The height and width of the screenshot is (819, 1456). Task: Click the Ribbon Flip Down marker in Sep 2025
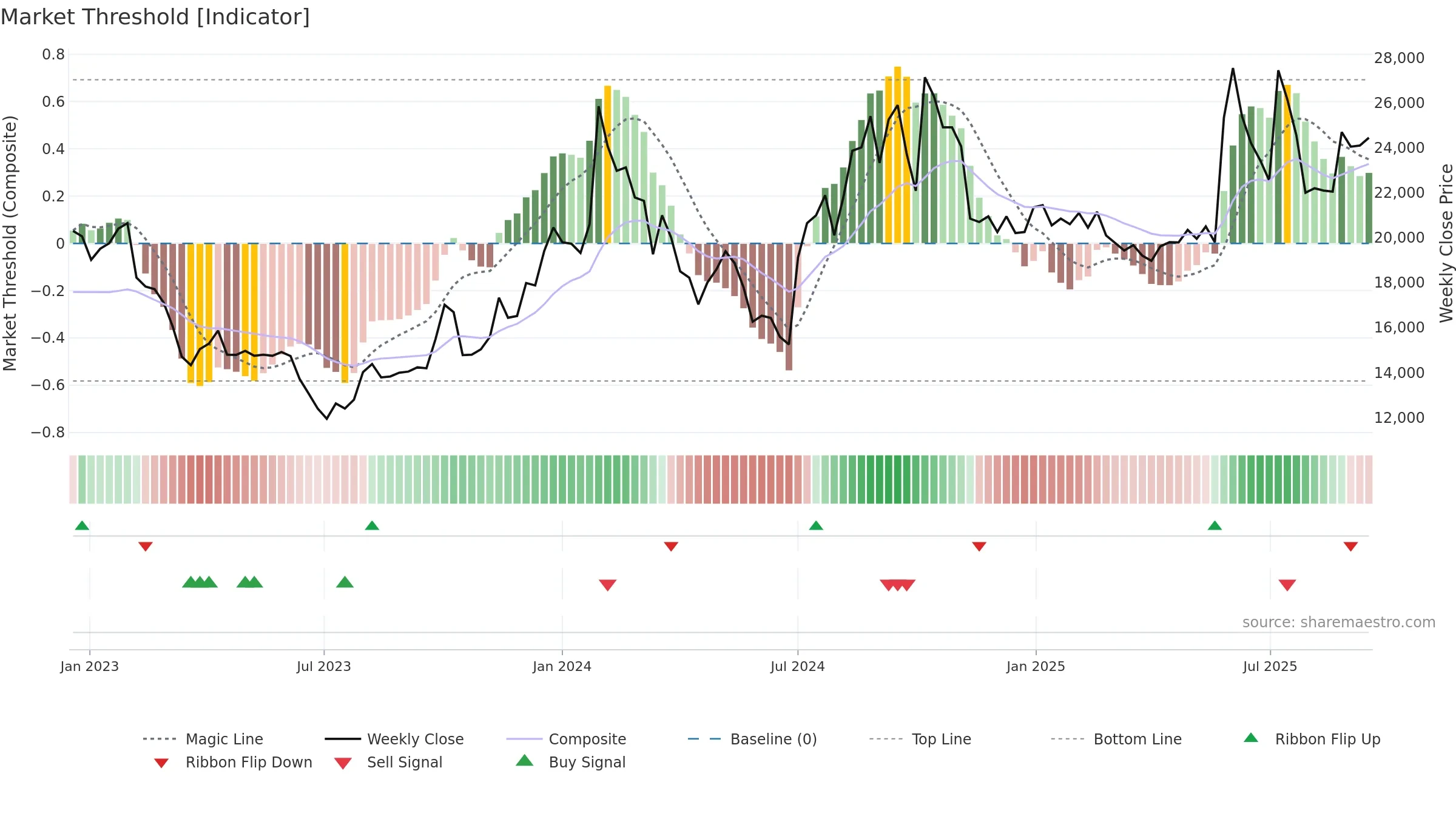(1350, 547)
